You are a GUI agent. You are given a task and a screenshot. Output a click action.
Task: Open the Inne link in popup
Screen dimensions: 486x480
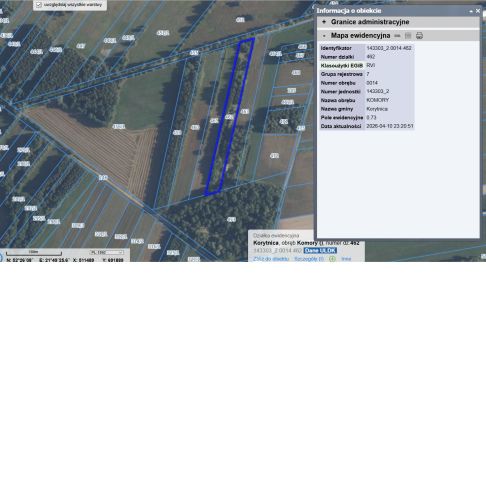[346, 259]
